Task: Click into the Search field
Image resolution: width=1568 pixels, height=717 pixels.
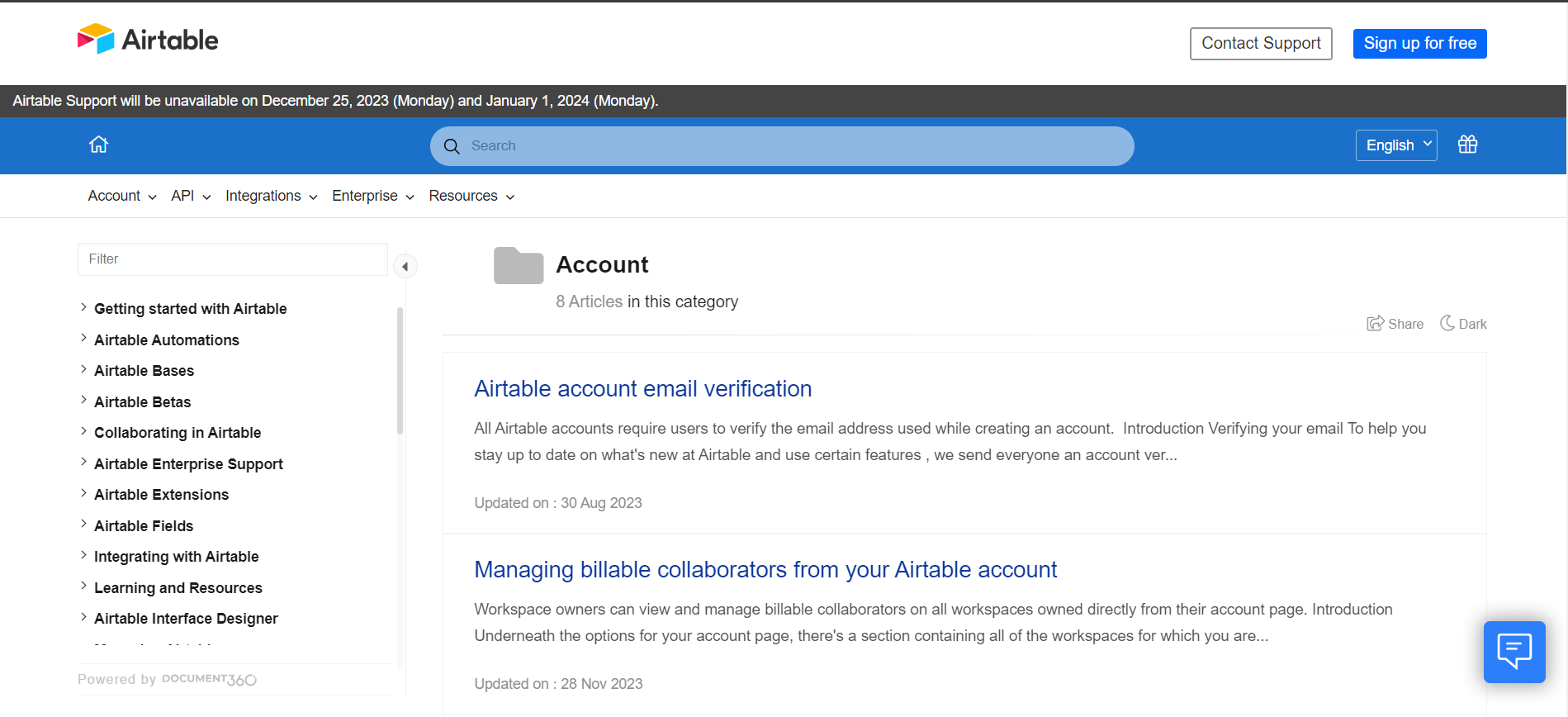Action: pyautogui.click(x=782, y=146)
